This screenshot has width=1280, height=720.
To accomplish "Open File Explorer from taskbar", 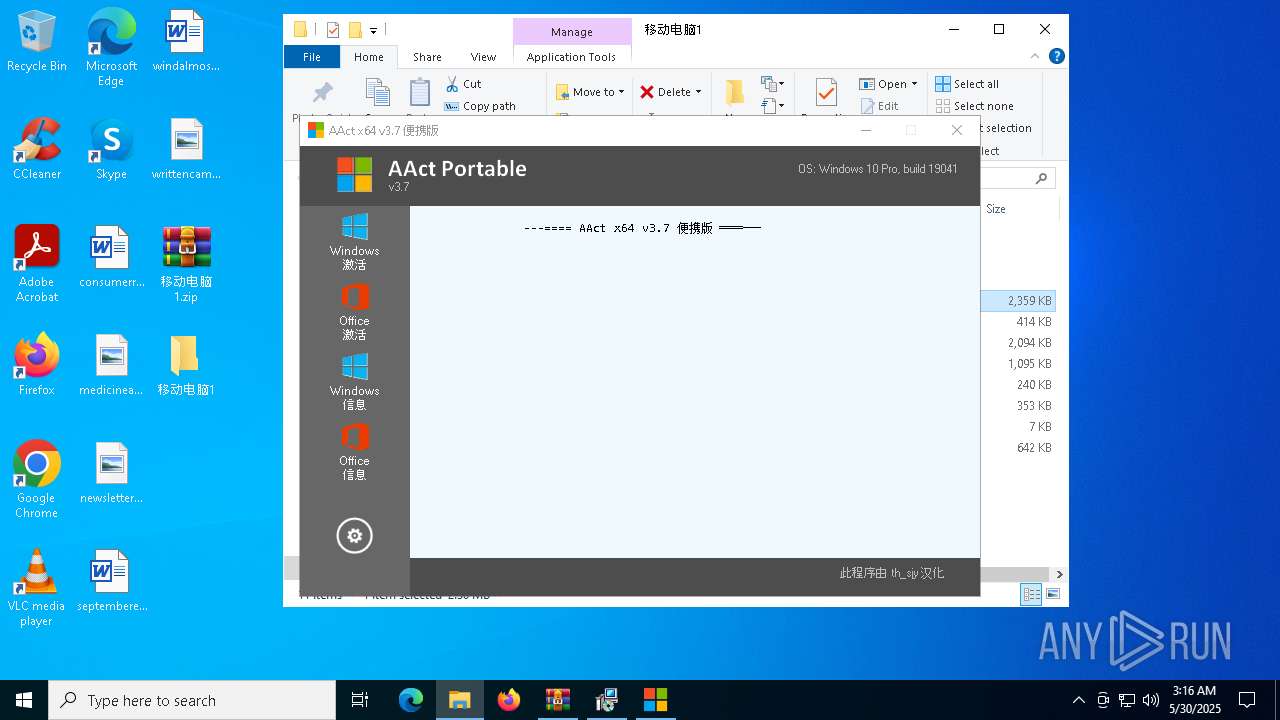I will point(460,700).
